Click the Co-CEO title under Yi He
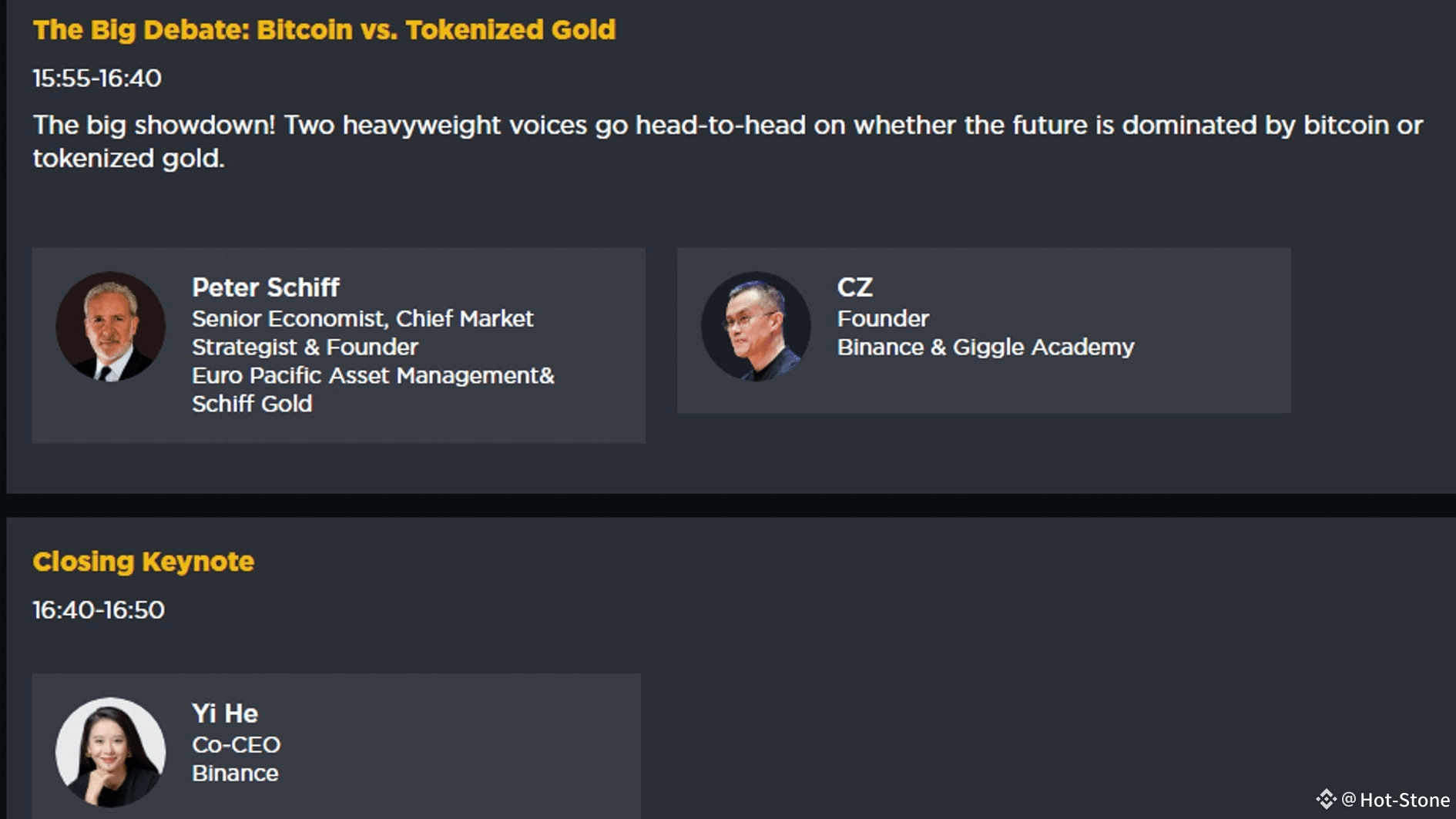Viewport: 1456px width, 819px height. 237,745
